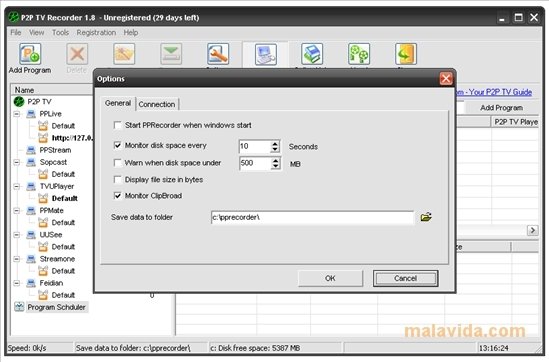Screen dimensions: 549x362
Task: Click the wrench Options toolbar icon
Action: point(218,54)
